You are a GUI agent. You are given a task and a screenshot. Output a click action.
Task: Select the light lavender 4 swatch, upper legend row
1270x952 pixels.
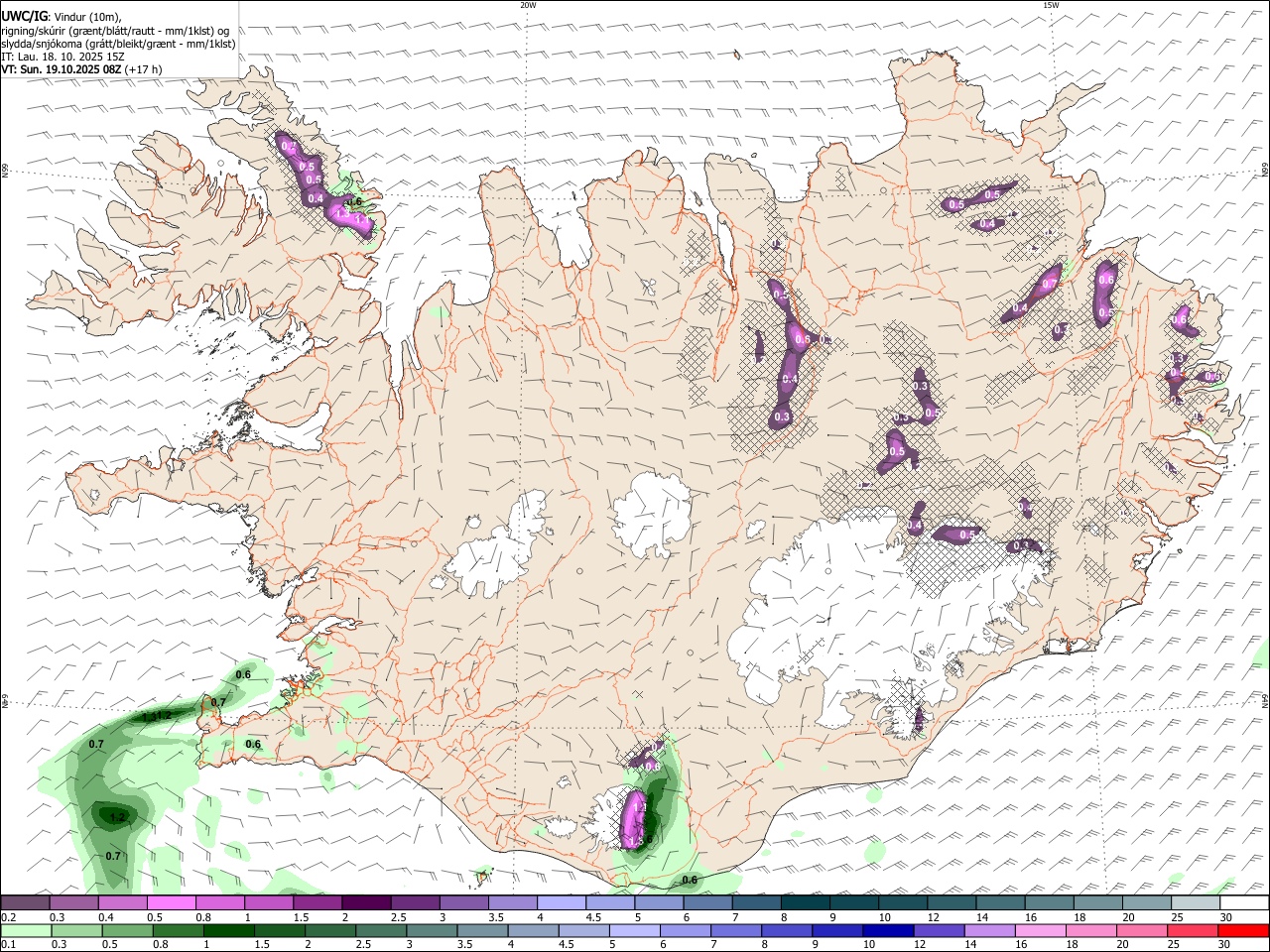coord(562,903)
